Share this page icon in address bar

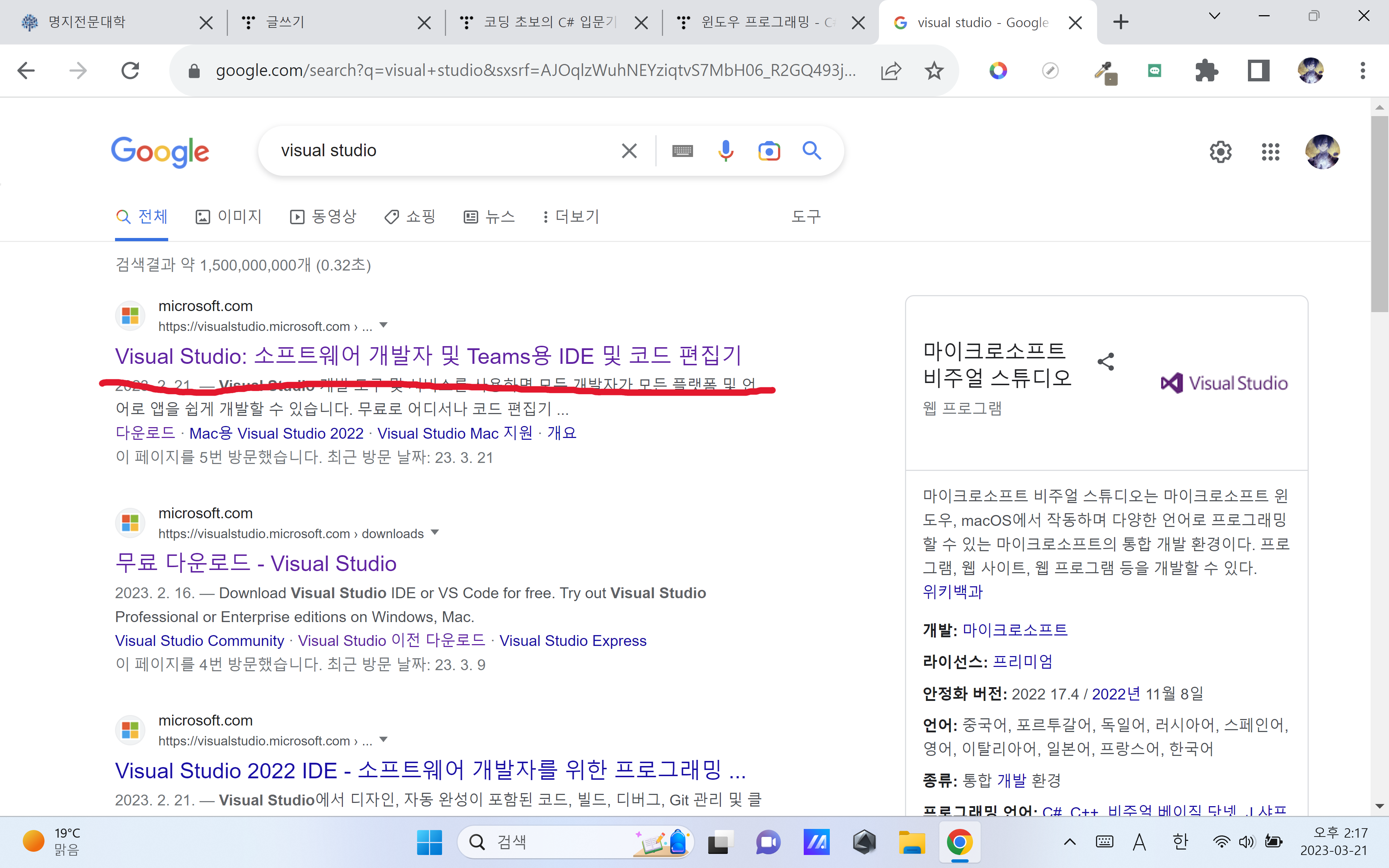(x=891, y=71)
